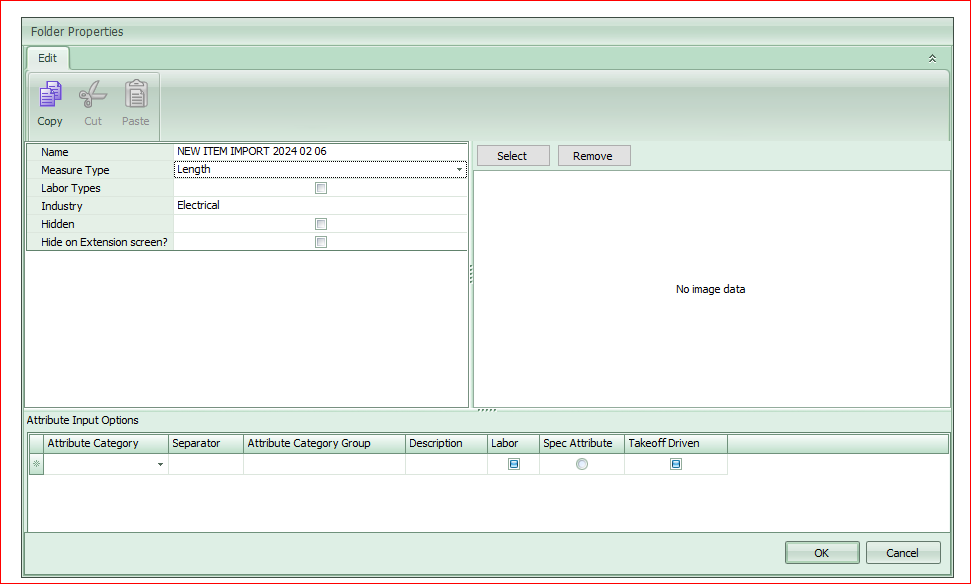971x584 pixels.
Task: Click Remove to clear the image
Action: (593, 155)
